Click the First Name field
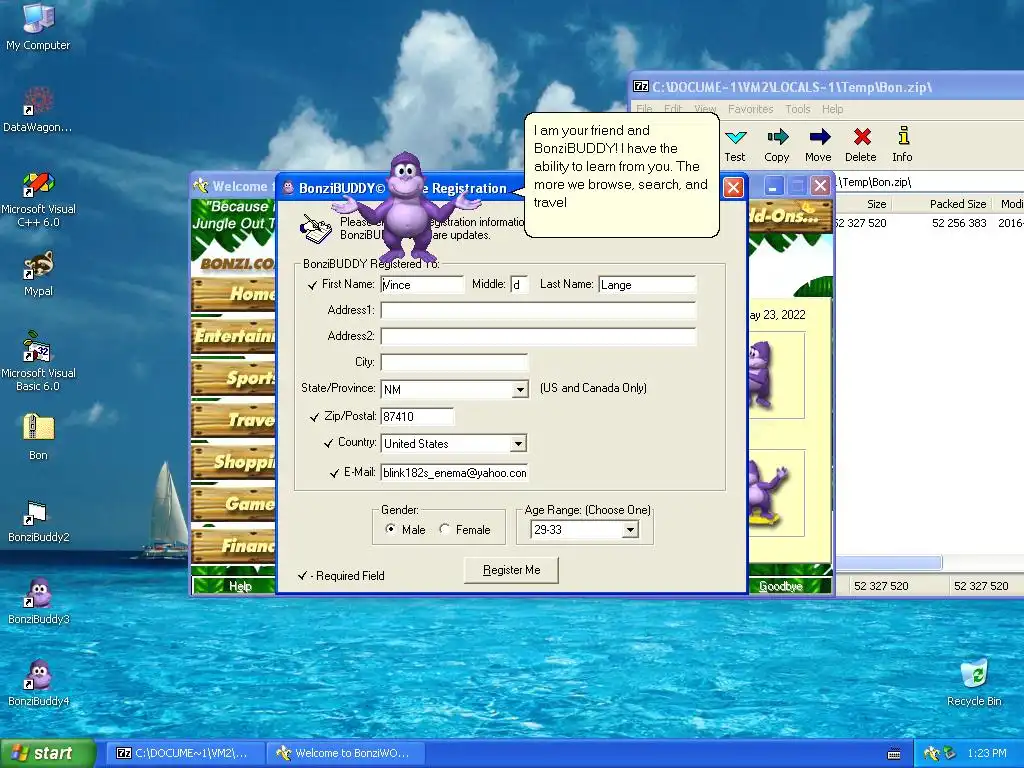Screen dimensions: 1024x768 coord(422,285)
